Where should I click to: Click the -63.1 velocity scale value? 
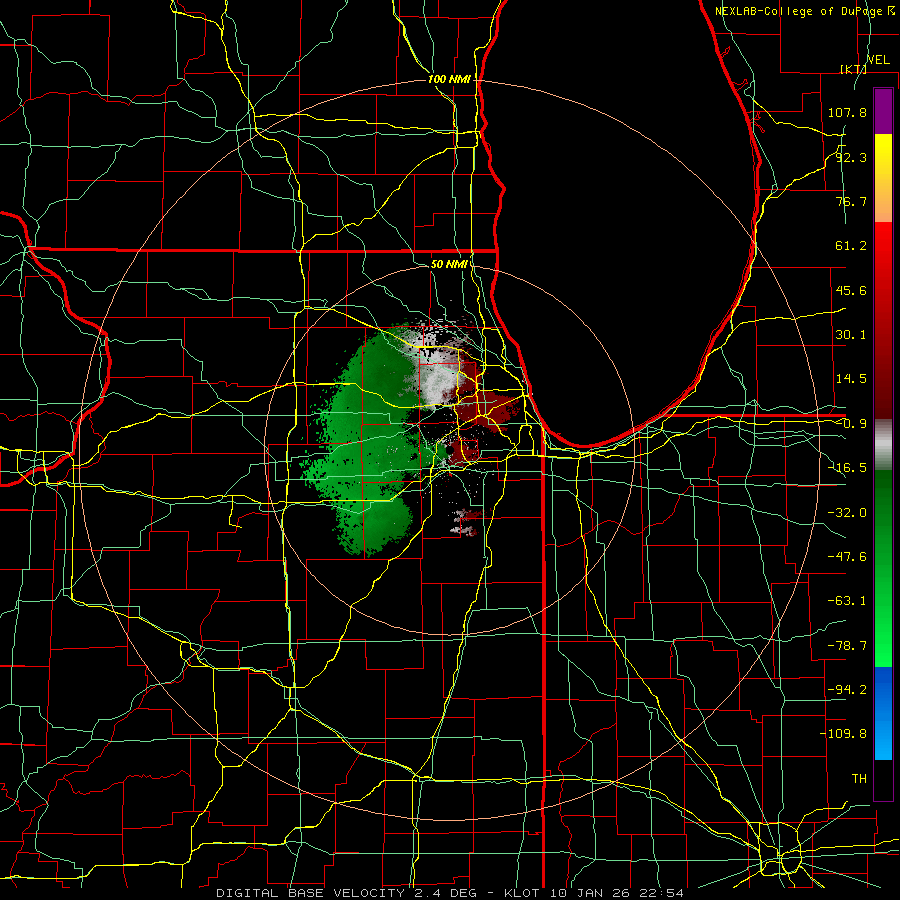[847, 601]
